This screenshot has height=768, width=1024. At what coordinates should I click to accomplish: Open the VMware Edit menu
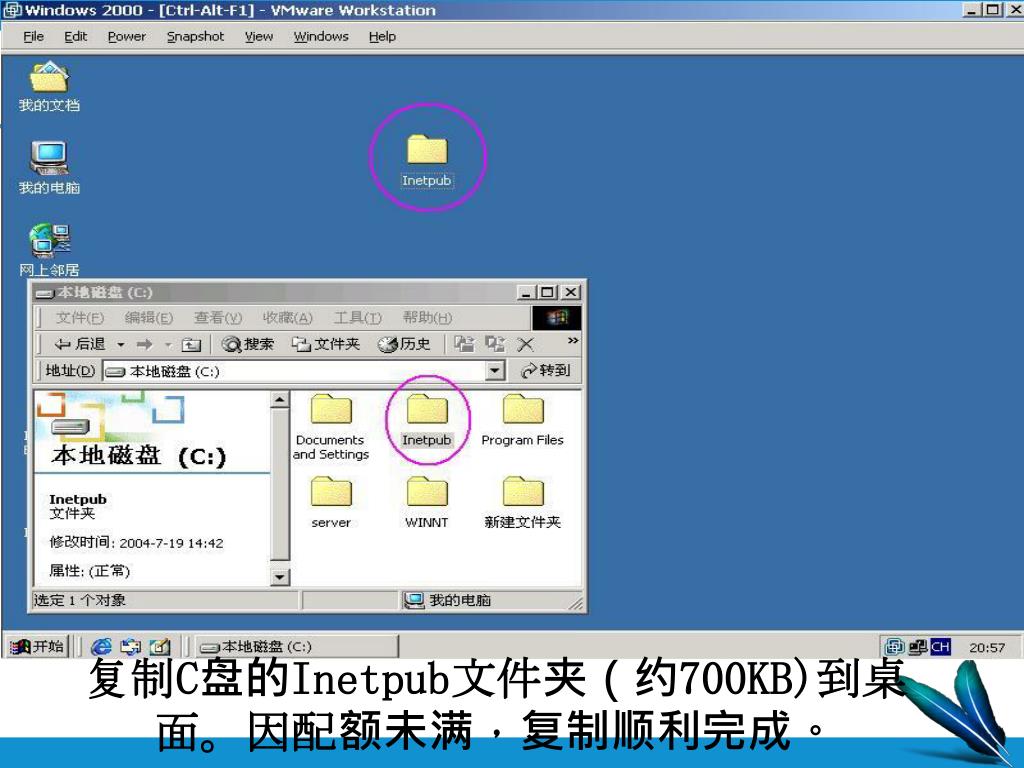tap(75, 37)
